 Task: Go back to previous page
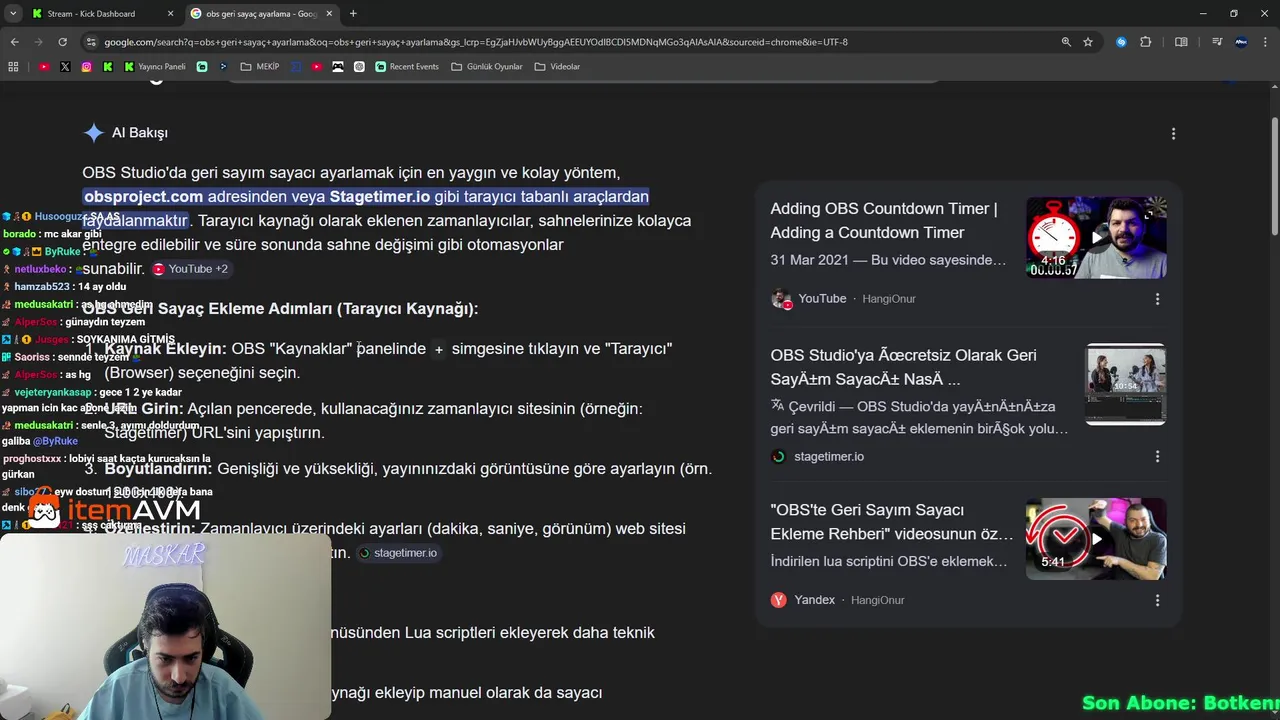[14, 42]
